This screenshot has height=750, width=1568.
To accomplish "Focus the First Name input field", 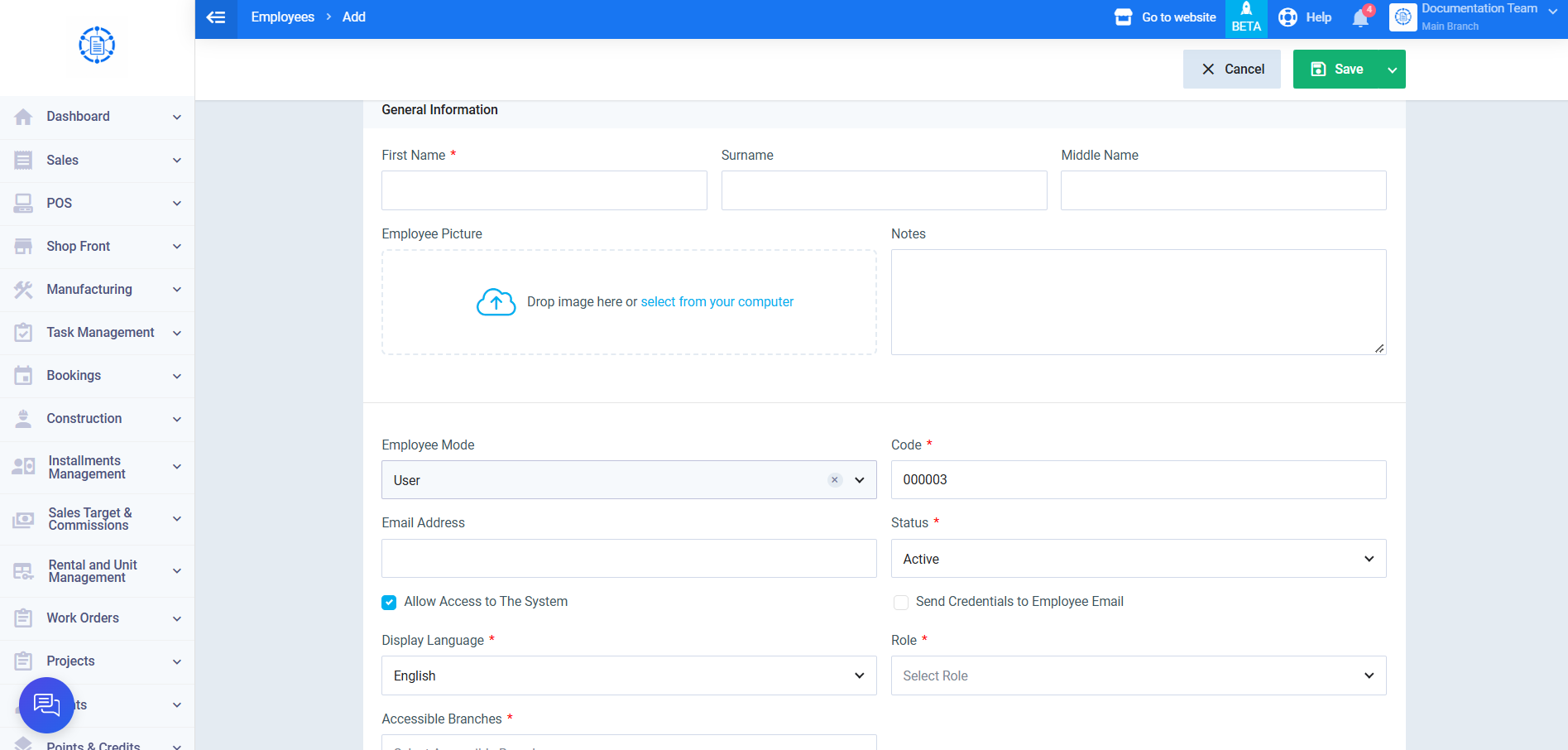I will pos(544,190).
